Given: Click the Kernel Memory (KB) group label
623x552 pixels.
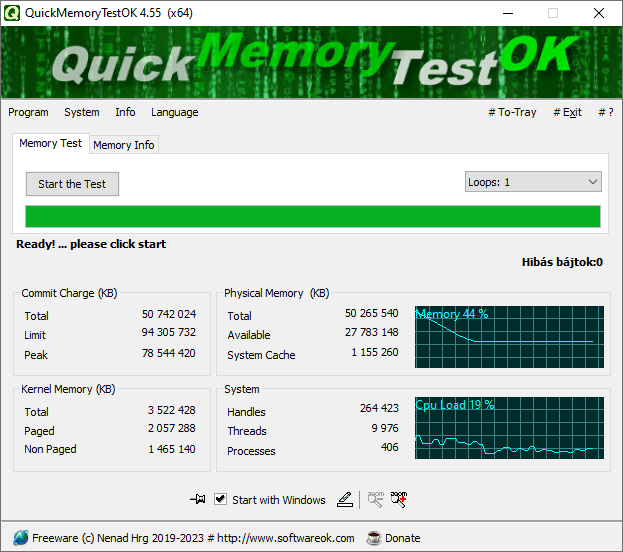Looking at the screenshot, I should pos(68,389).
